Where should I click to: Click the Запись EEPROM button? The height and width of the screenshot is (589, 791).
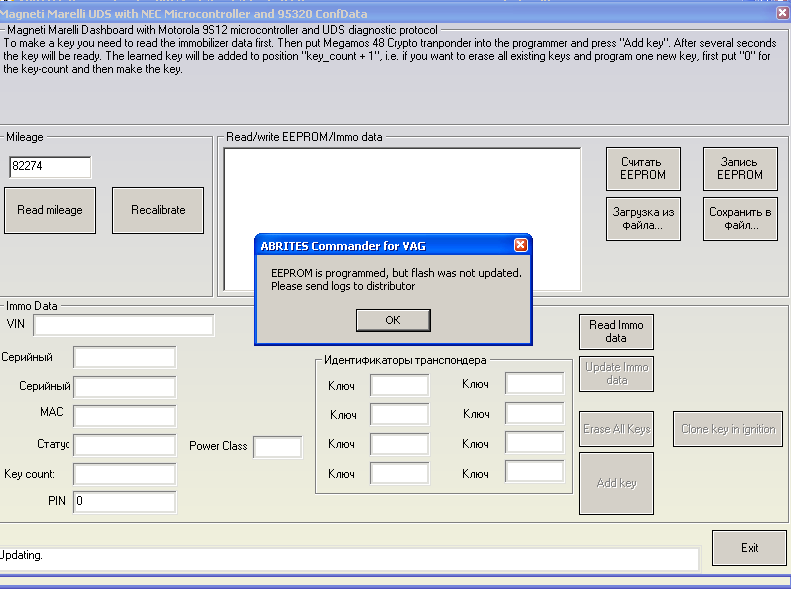[x=740, y=168]
